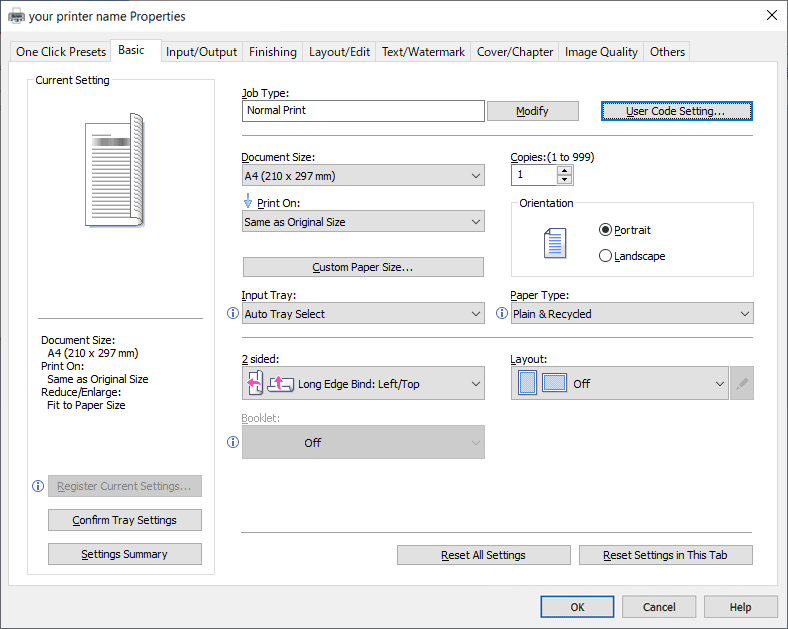Select Landscape orientation

pos(605,256)
